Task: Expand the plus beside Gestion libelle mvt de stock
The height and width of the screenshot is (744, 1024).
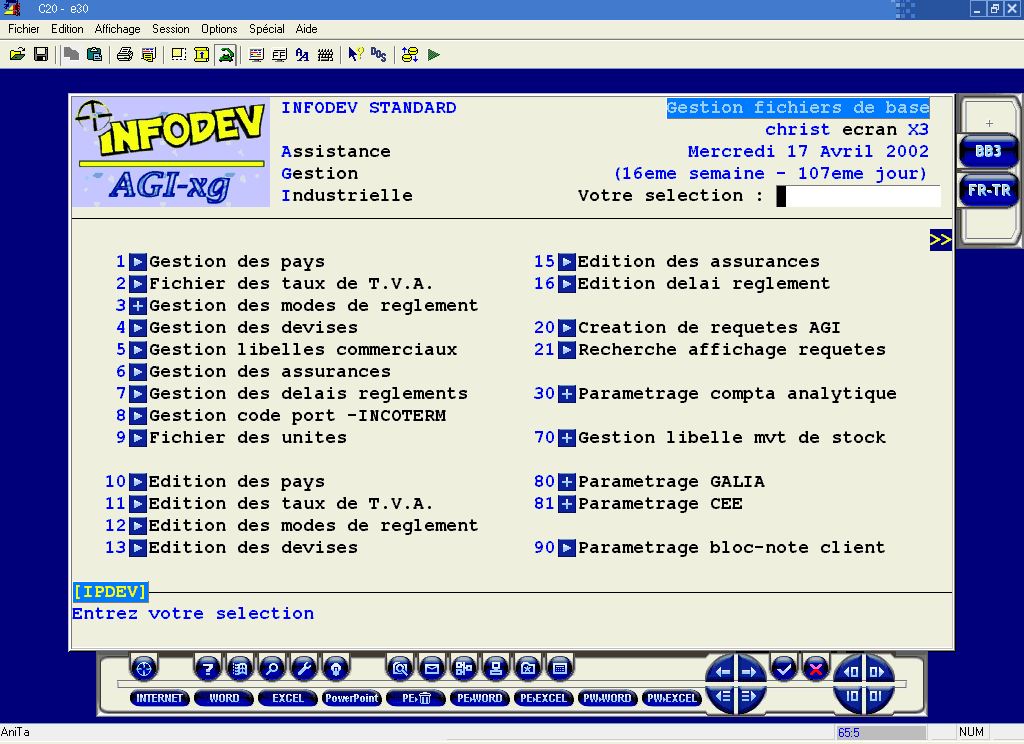Action: click(567, 438)
